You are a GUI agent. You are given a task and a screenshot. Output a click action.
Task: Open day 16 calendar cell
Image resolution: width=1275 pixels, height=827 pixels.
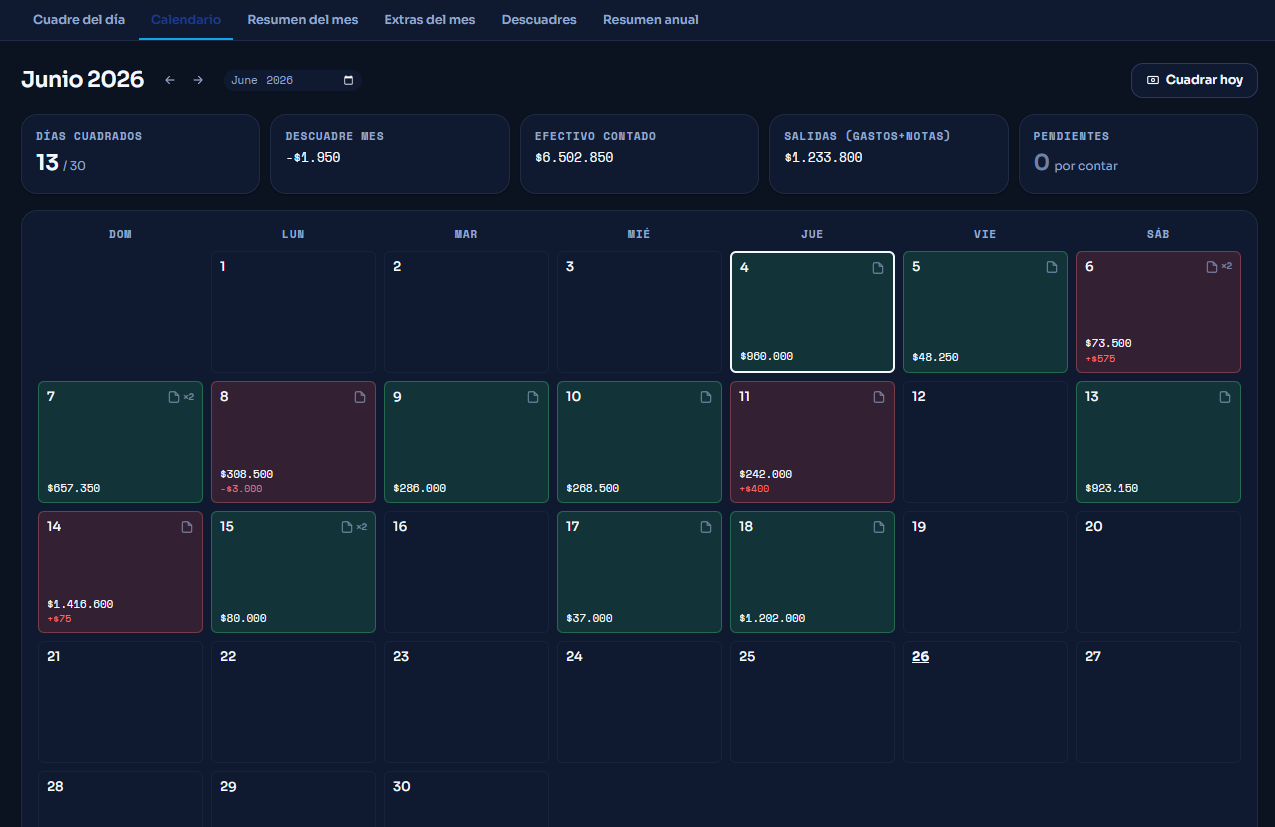tap(466, 572)
